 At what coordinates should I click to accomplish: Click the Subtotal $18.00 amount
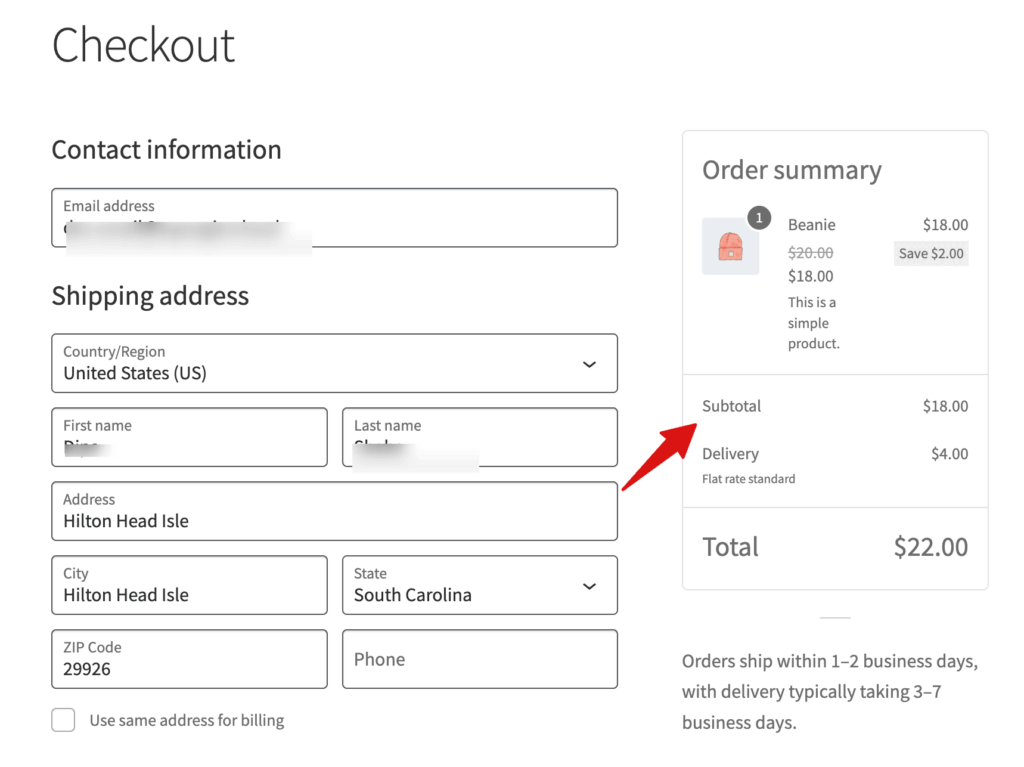tap(945, 406)
